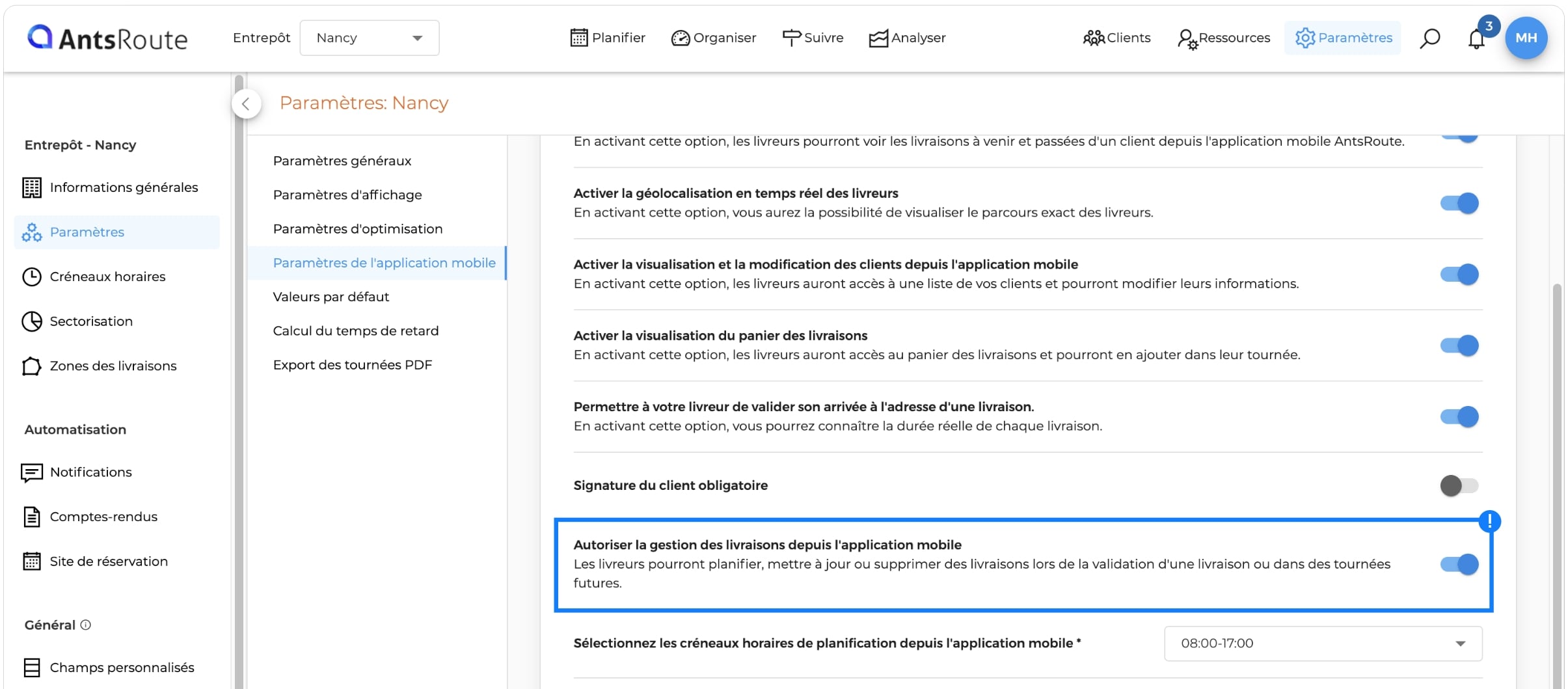Open notifications bell with badge 3
The height and width of the screenshot is (689, 1568).
pos(1476,39)
